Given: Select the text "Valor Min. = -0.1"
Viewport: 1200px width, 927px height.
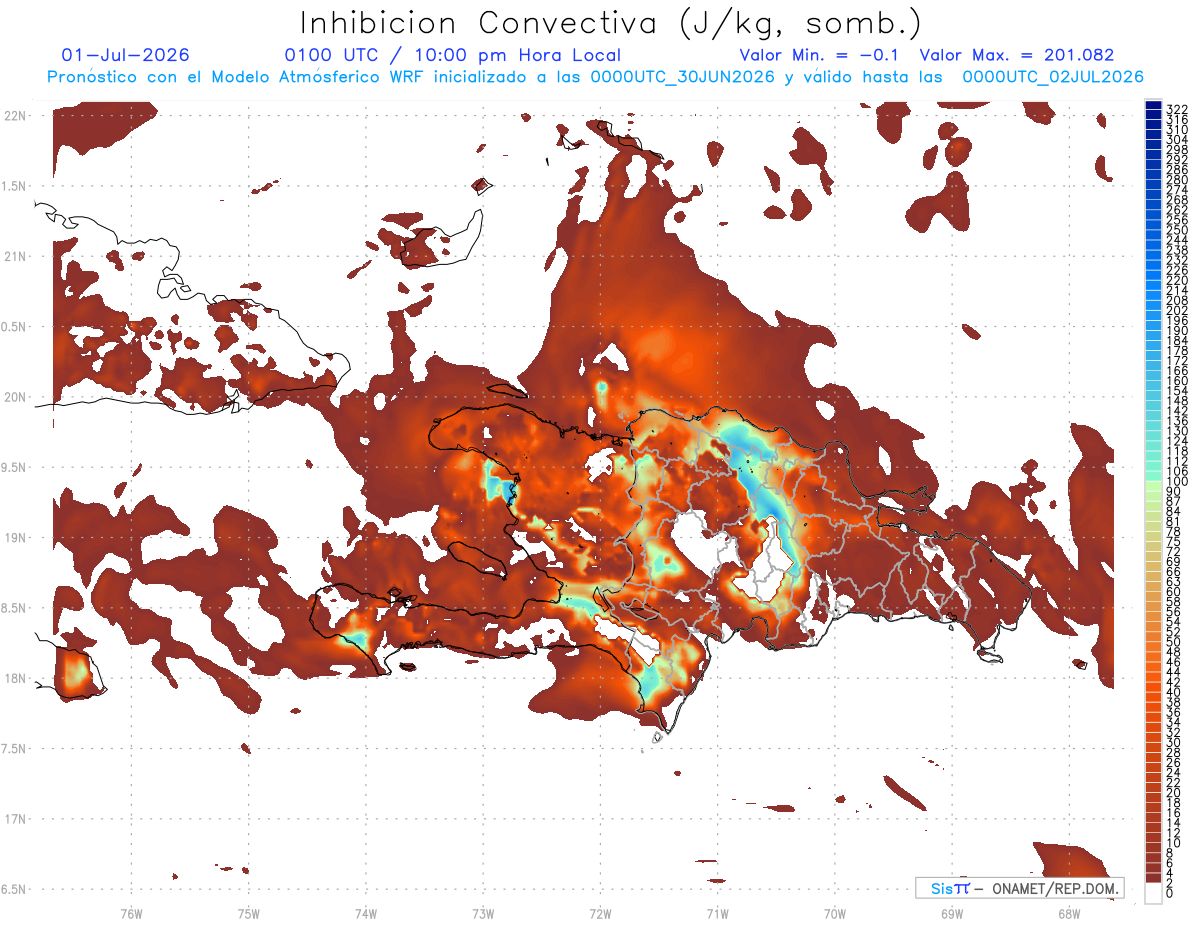Looking at the screenshot, I should tap(821, 56).
